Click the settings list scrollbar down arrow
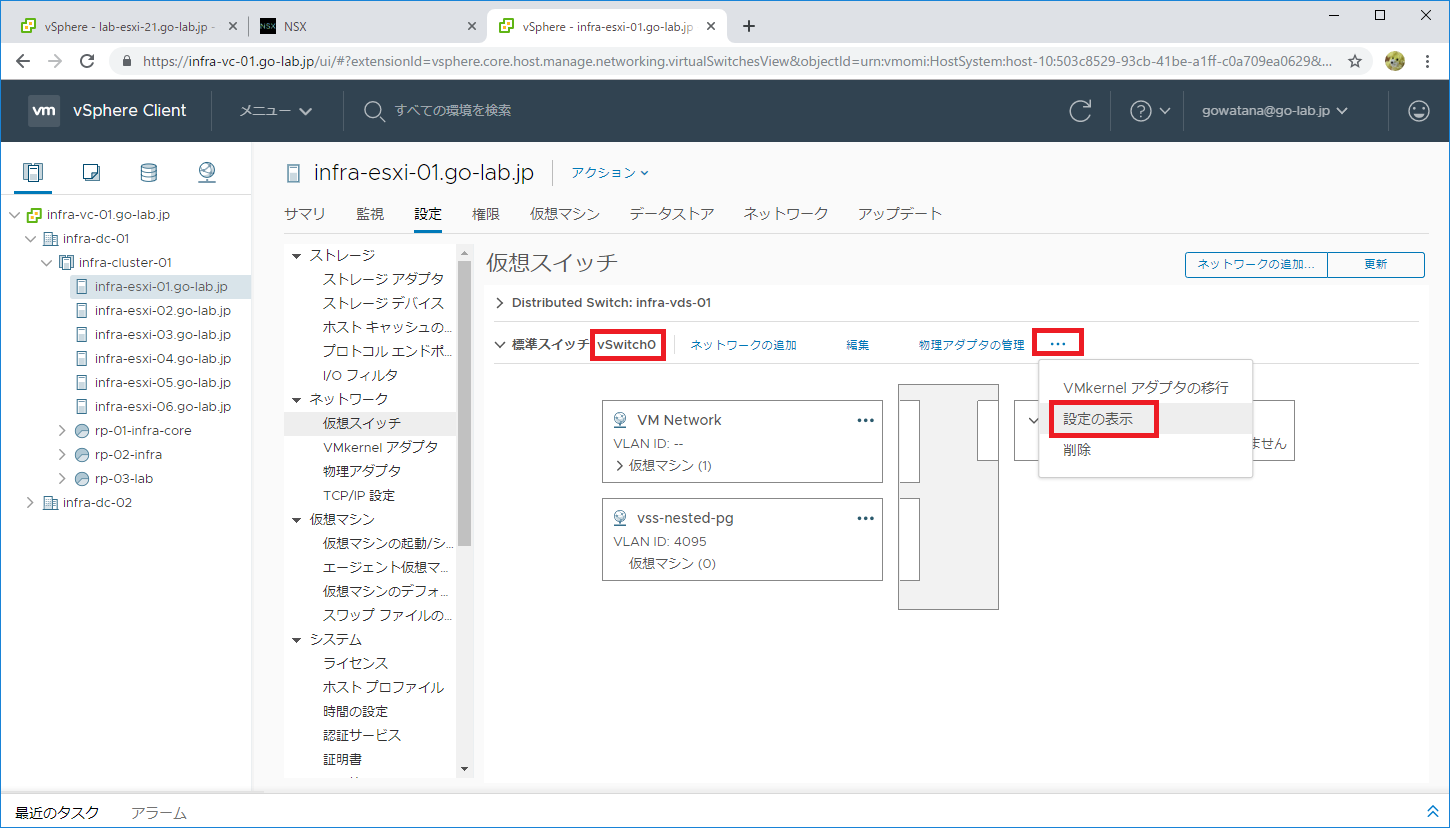 pos(464,769)
